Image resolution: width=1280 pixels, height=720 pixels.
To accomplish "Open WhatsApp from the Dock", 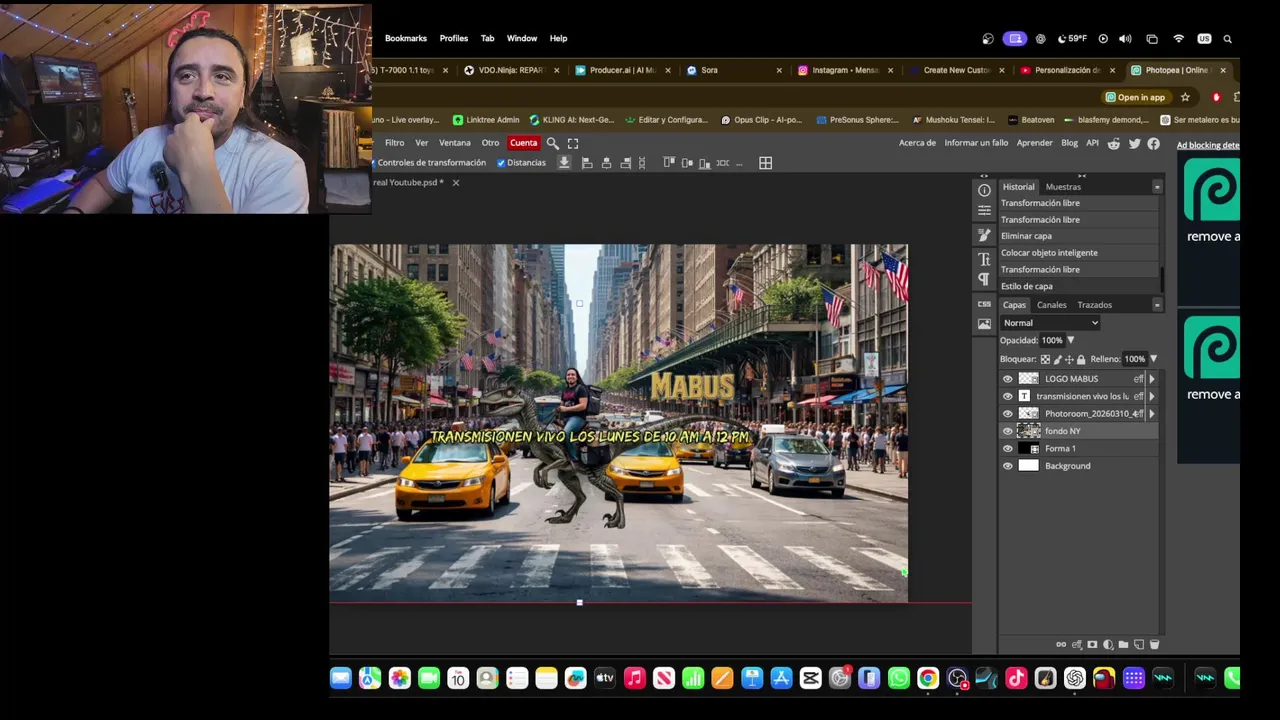I will click(x=898, y=679).
